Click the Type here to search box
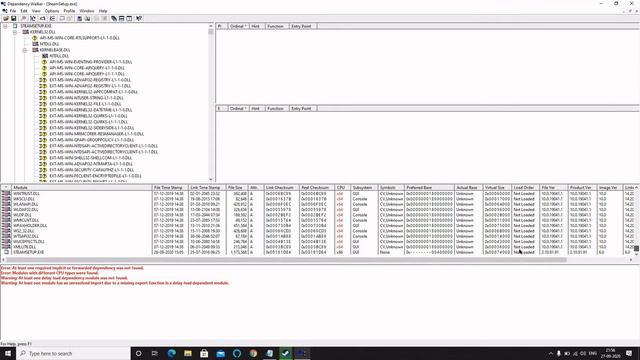The image size is (640, 360). (73, 353)
